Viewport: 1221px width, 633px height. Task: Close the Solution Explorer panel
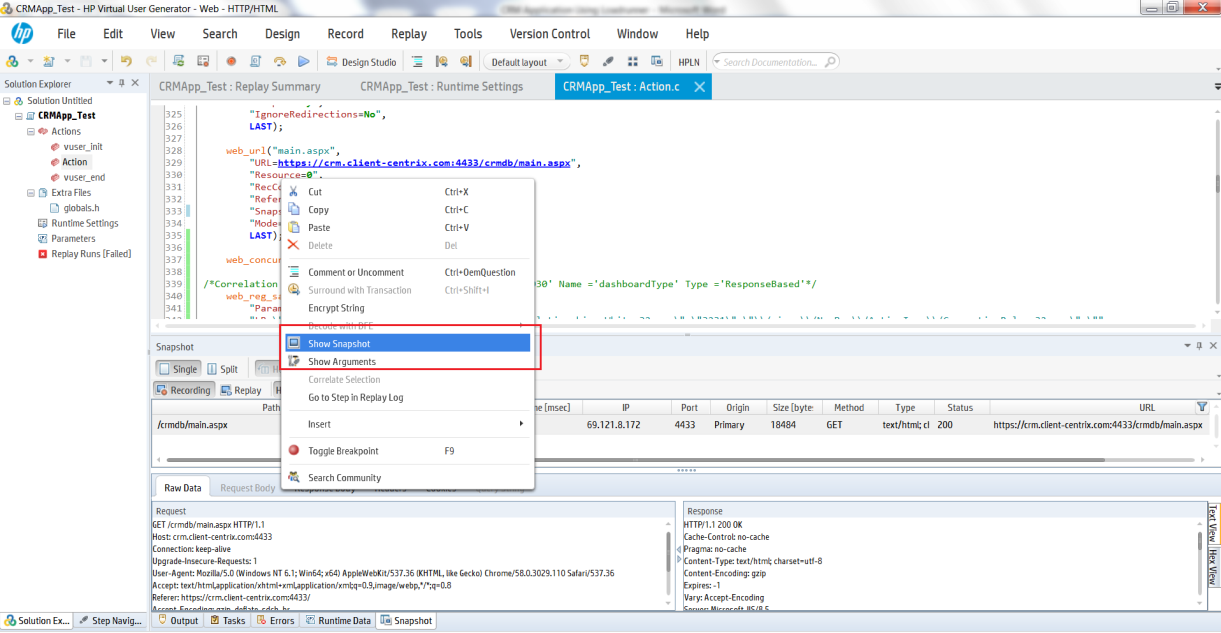136,84
